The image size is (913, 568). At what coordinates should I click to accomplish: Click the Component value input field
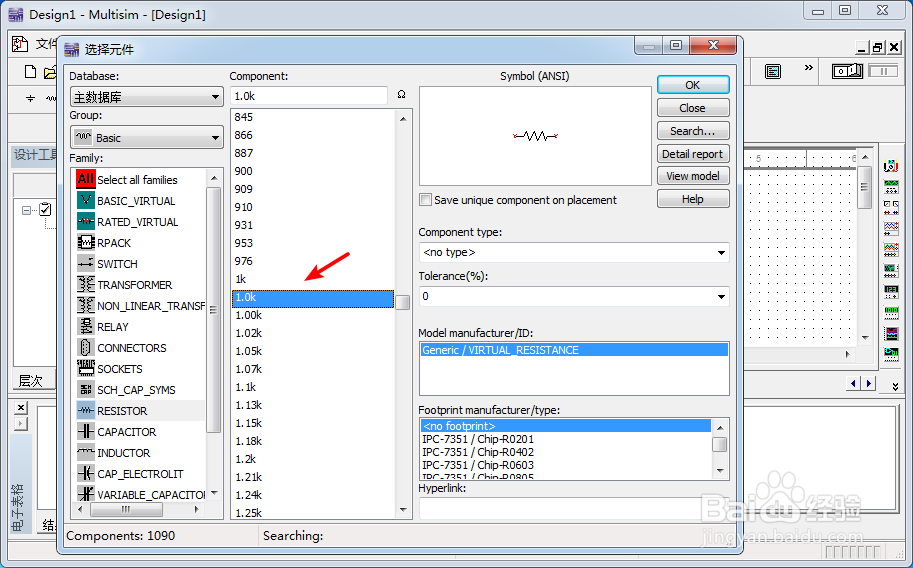point(309,96)
